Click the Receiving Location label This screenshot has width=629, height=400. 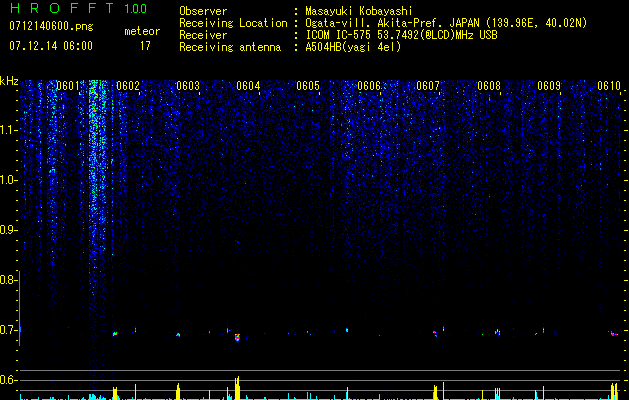pos(233,23)
